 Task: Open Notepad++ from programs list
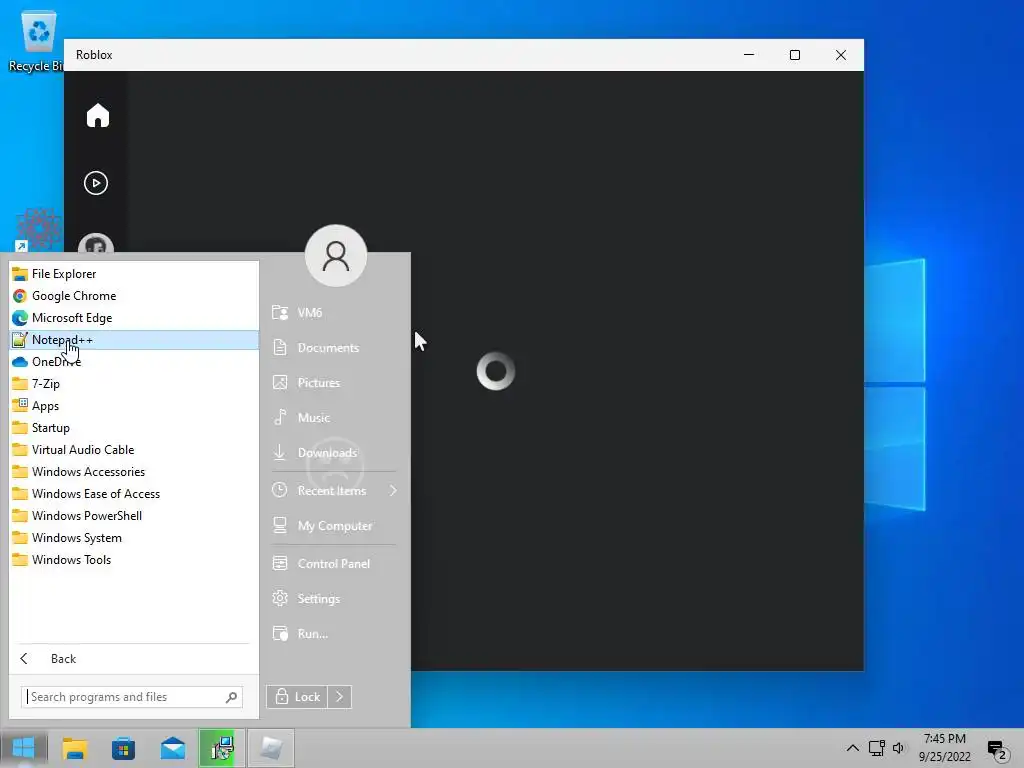(x=134, y=340)
